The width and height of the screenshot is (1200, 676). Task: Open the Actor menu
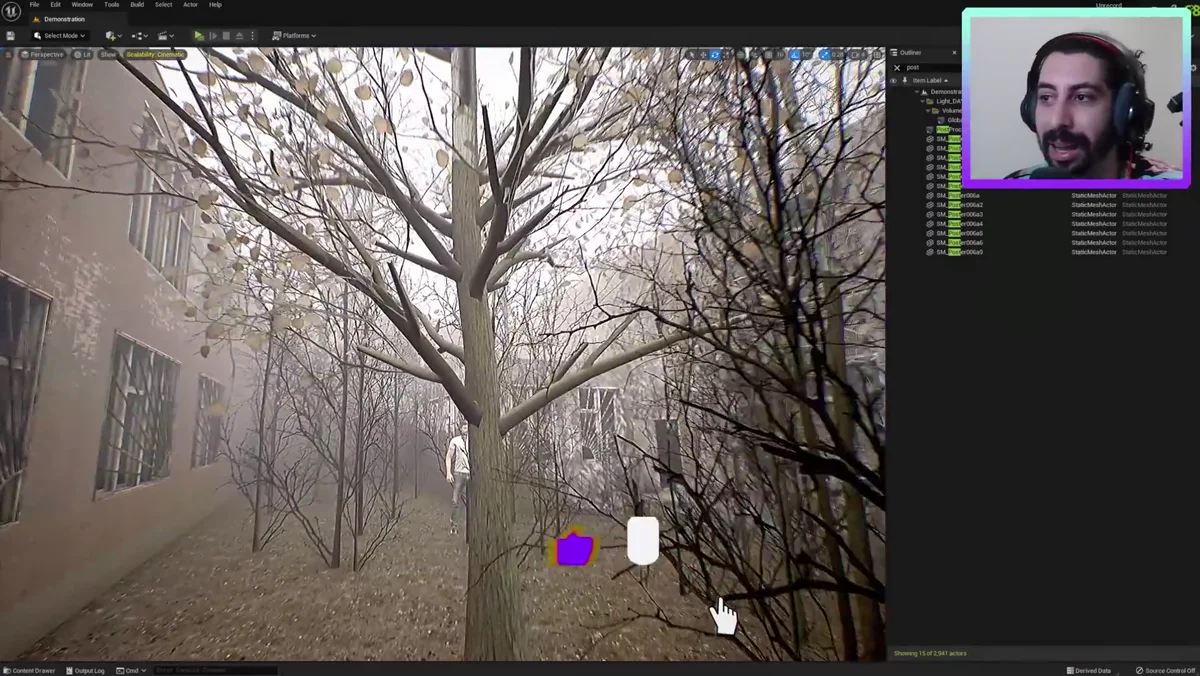point(190,5)
